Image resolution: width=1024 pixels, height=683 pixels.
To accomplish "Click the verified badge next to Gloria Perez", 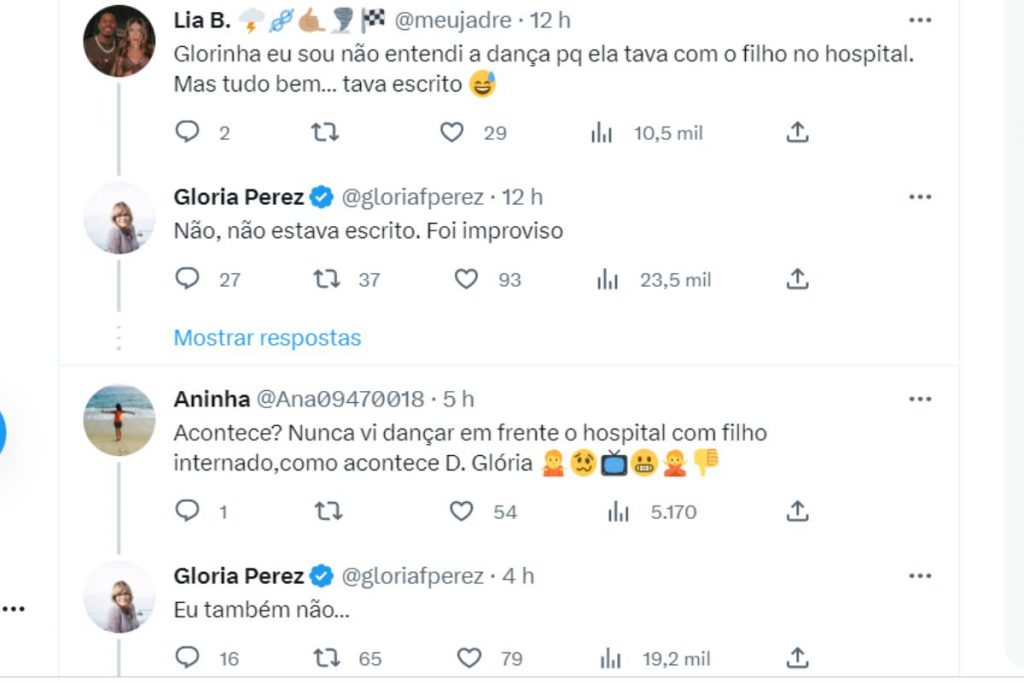I will coord(321,197).
